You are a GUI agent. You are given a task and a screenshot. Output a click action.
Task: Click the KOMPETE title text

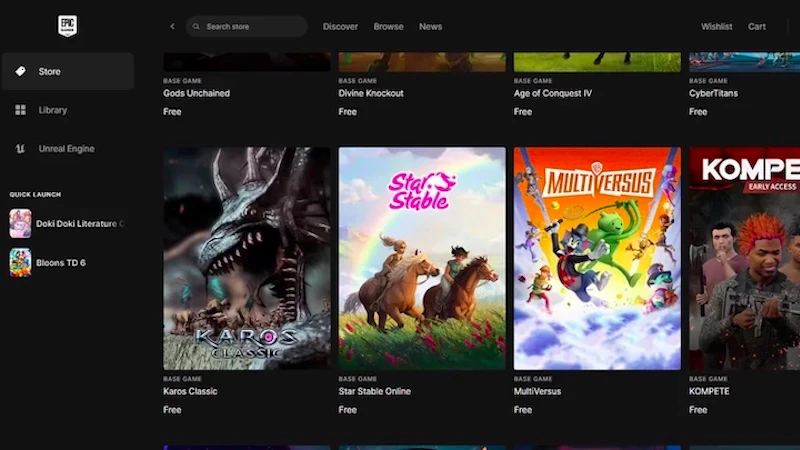(709, 391)
